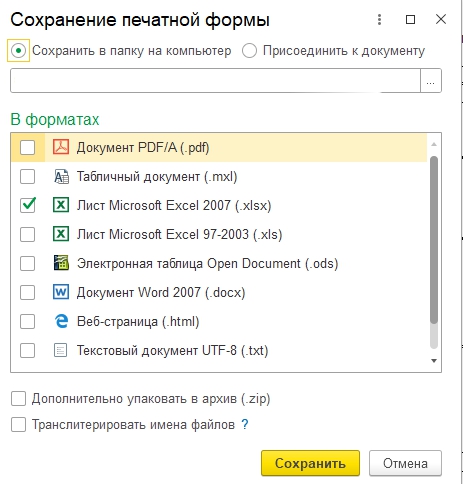Click the UTF-8 txt text document icon
Image resolution: width=463 pixels, height=484 pixels.
(60, 350)
